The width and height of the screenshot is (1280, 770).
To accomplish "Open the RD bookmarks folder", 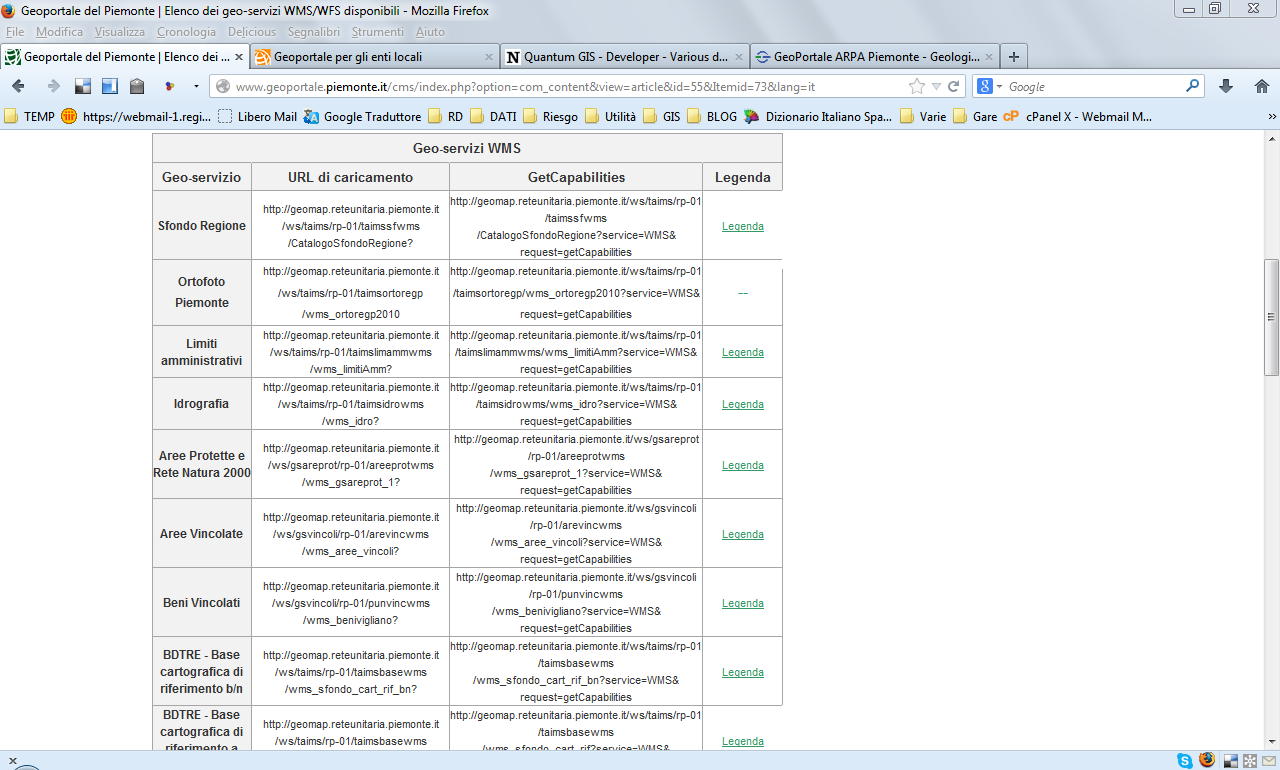I will pos(446,117).
